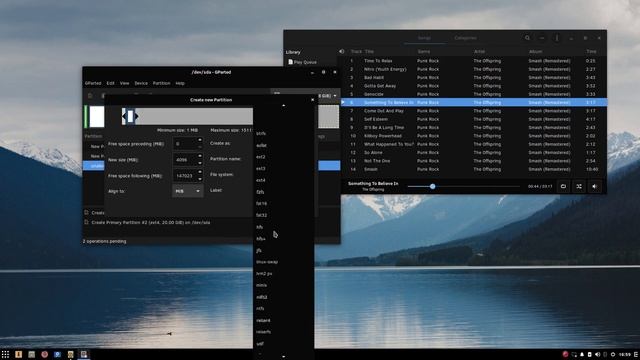Toggle repeat in the music player
The image size is (640, 360).
click(563, 187)
